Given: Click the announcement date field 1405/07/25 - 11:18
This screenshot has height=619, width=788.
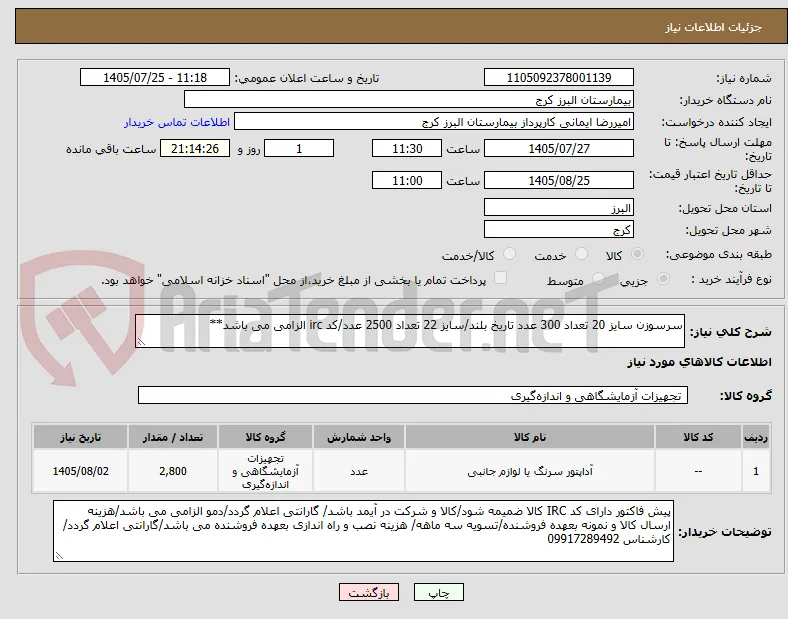Looking at the screenshot, I should pyautogui.click(x=155, y=77).
